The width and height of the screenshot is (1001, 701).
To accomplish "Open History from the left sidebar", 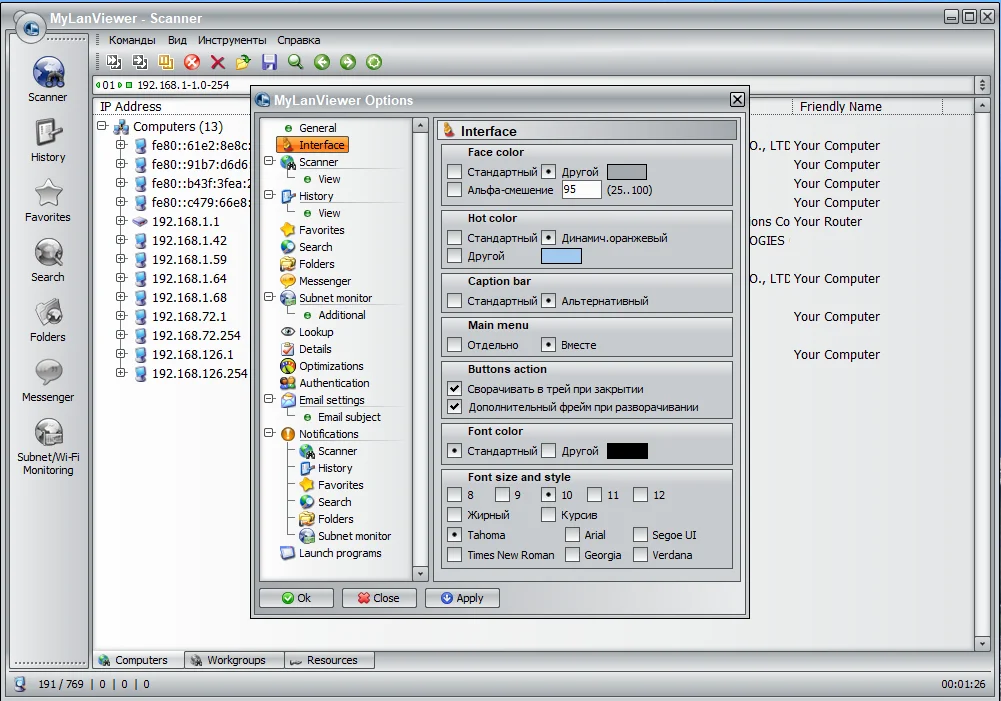I will coord(48,140).
